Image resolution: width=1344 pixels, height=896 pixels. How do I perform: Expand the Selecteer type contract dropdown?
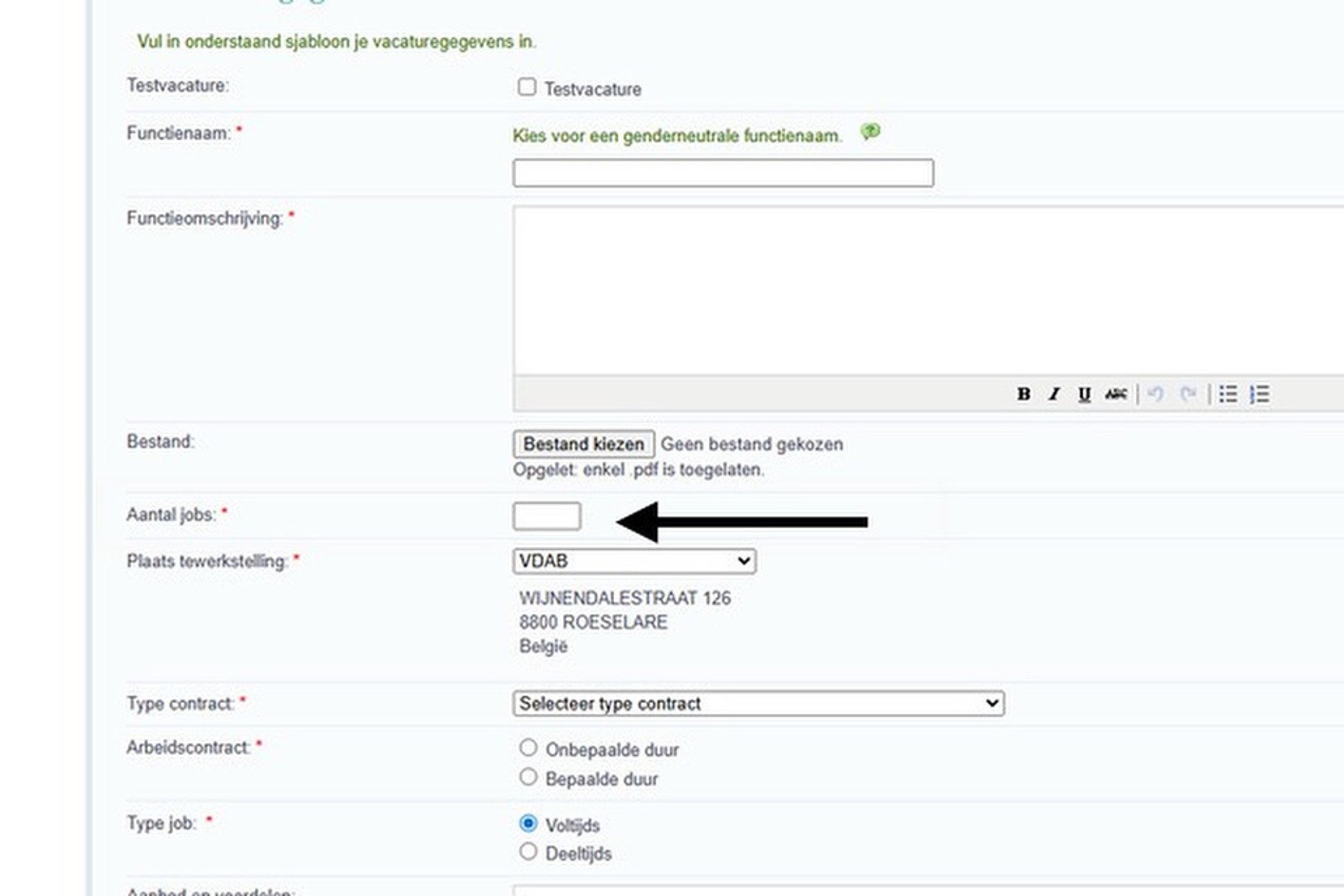click(758, 704)
